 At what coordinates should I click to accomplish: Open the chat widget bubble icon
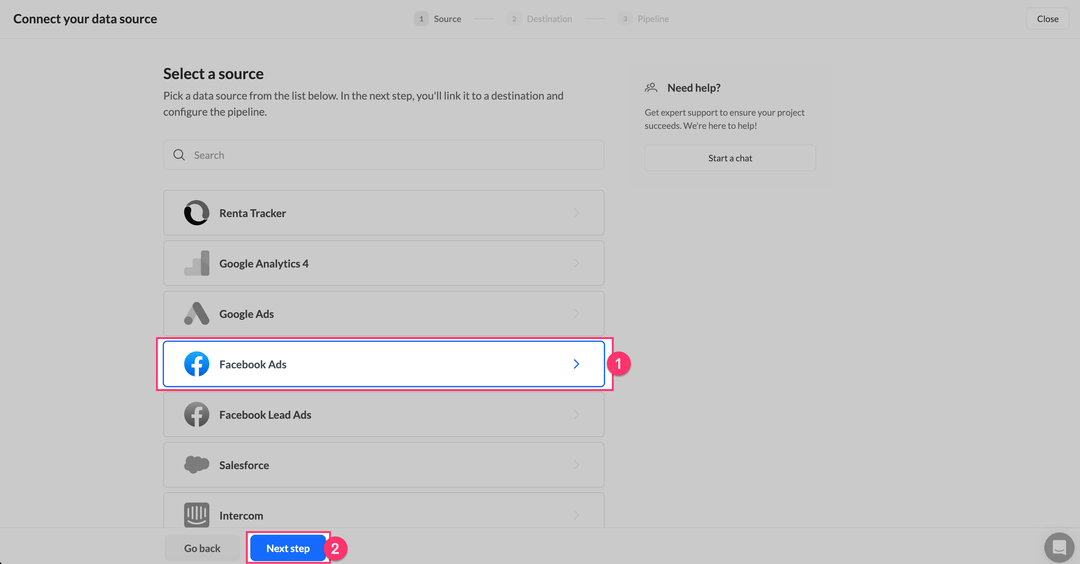click(1058, 547)
